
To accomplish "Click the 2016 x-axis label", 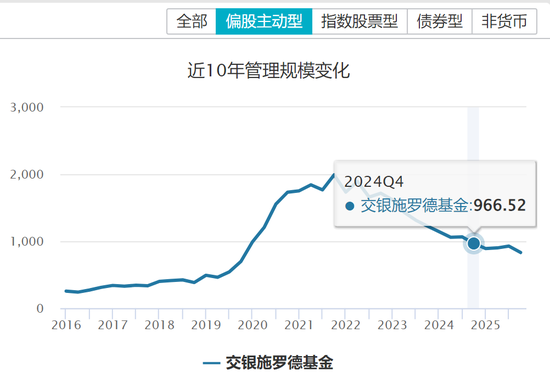I will pyautogui.click(x=66, y=325).
